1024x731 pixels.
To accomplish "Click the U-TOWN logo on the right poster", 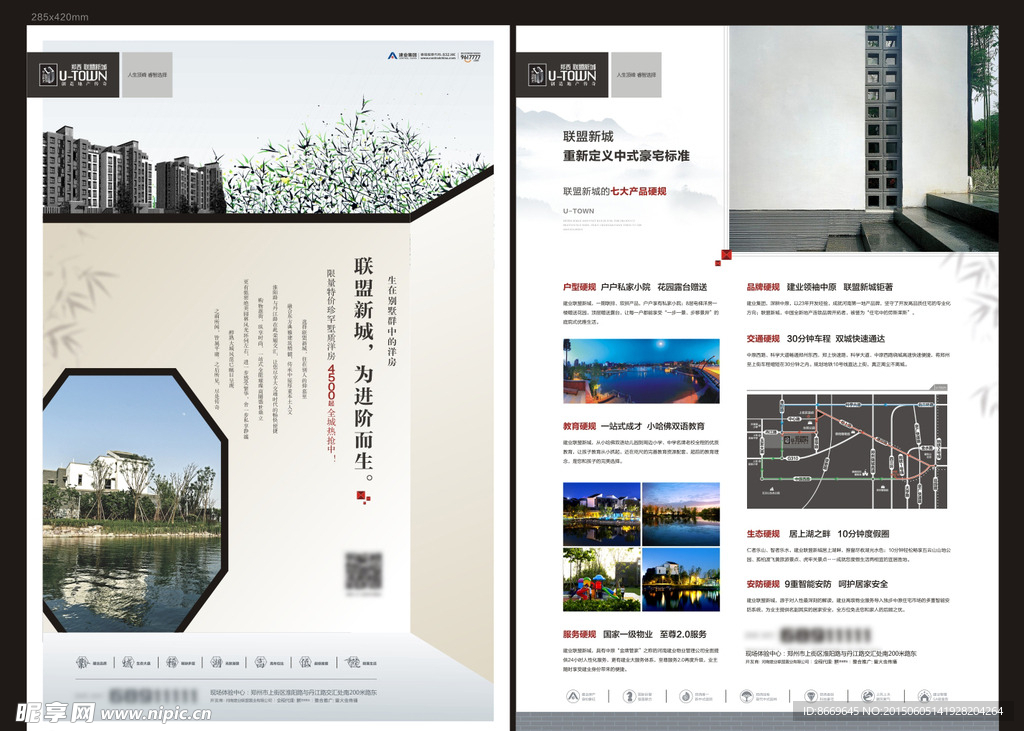I will coord(562,75).
